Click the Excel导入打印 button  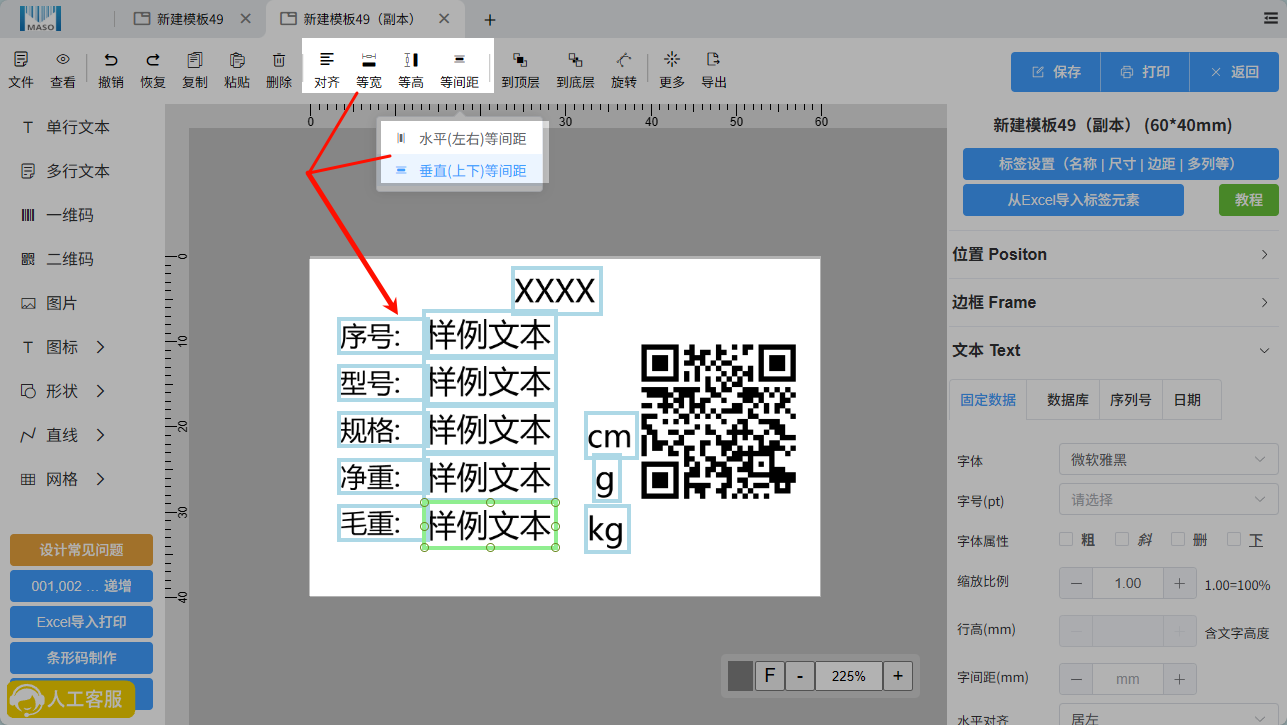tap(81, 622)
